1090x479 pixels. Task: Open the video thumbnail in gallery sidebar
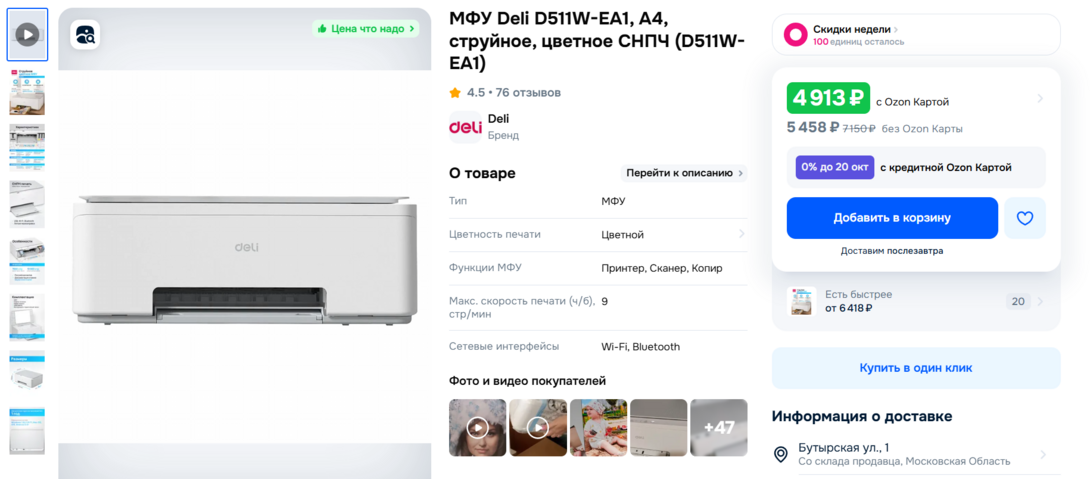tap(27, 35)
